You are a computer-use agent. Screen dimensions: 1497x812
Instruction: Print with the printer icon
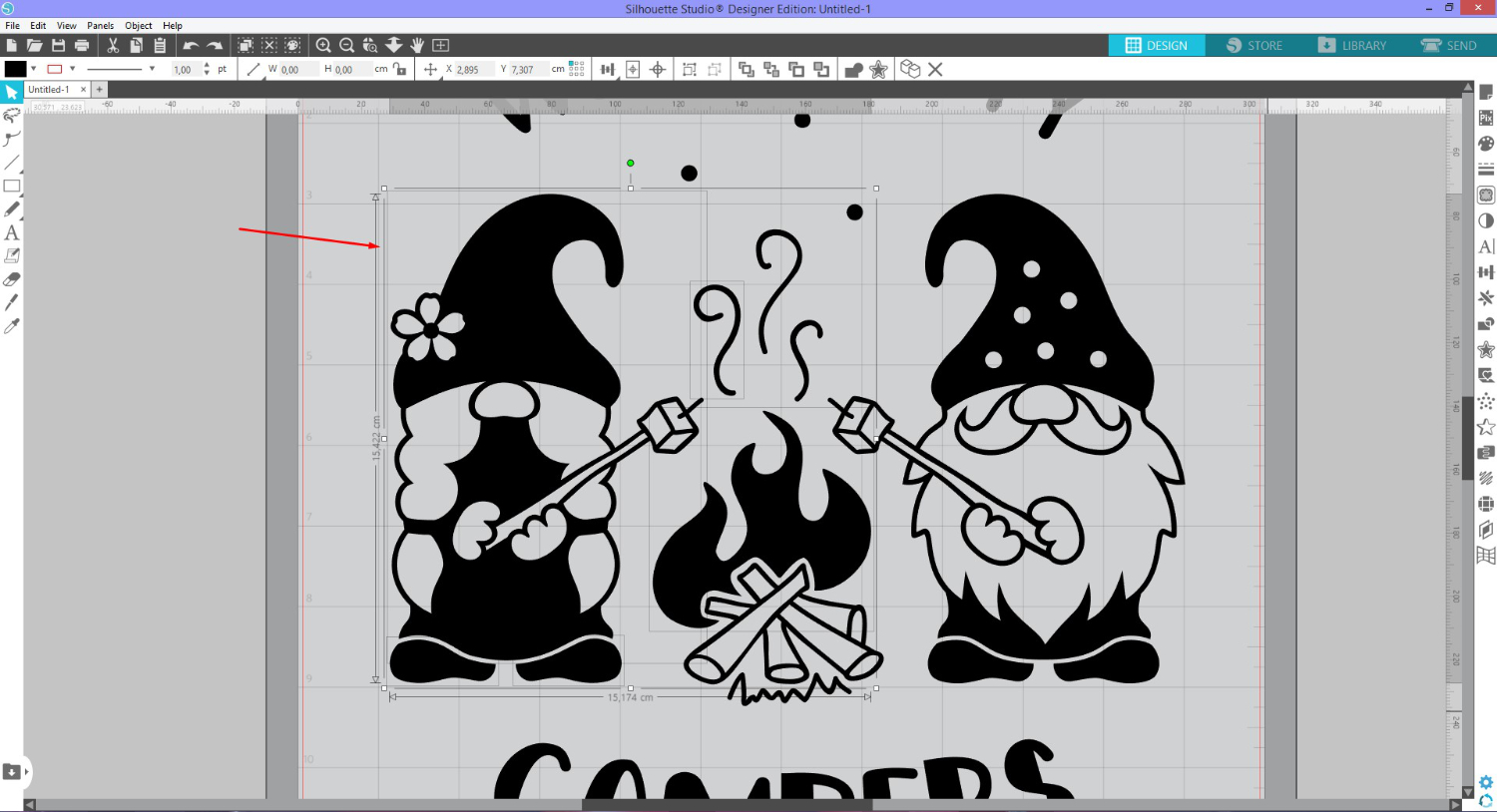(82, 45)
